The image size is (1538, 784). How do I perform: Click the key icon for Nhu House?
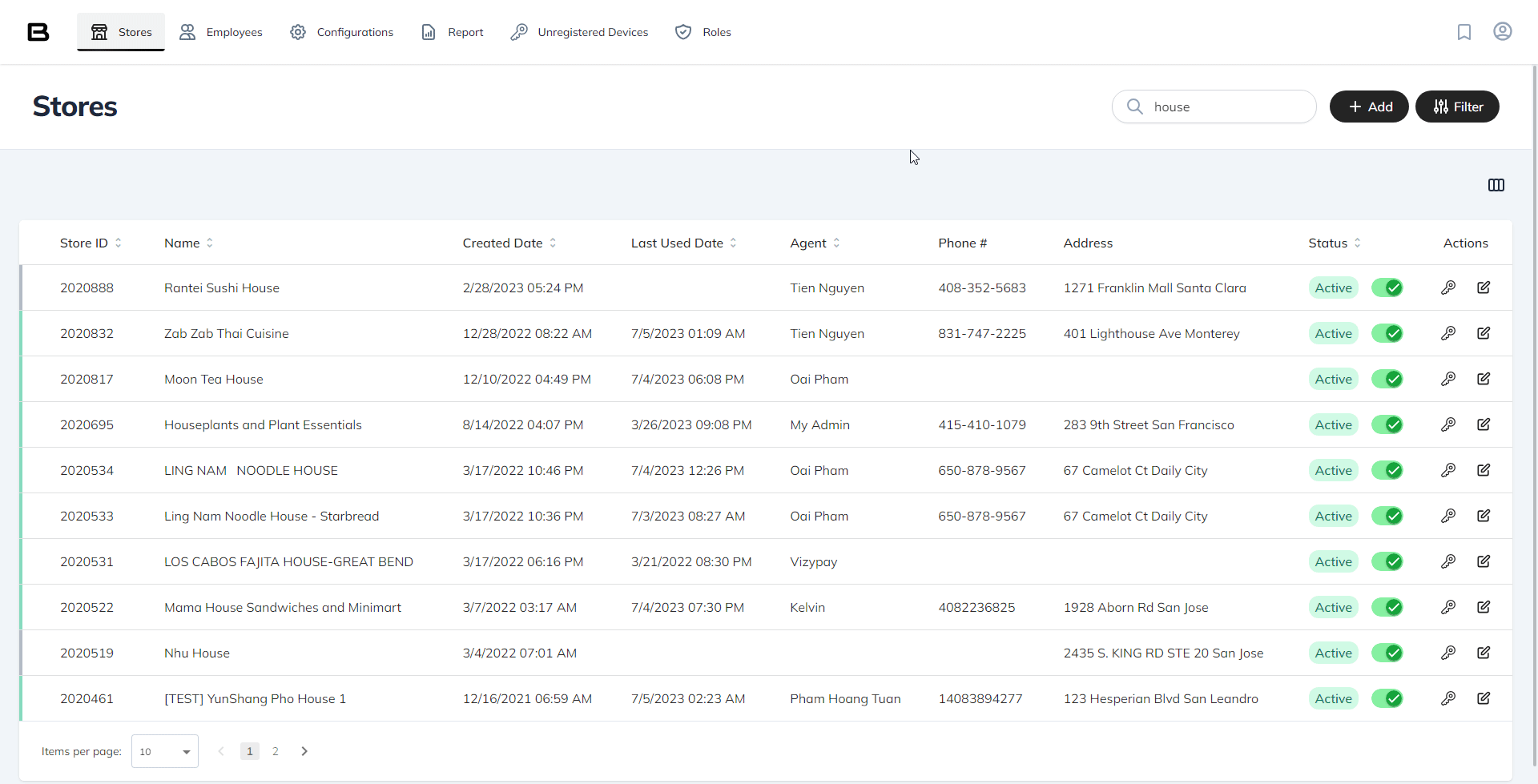tap(1447, 653)
